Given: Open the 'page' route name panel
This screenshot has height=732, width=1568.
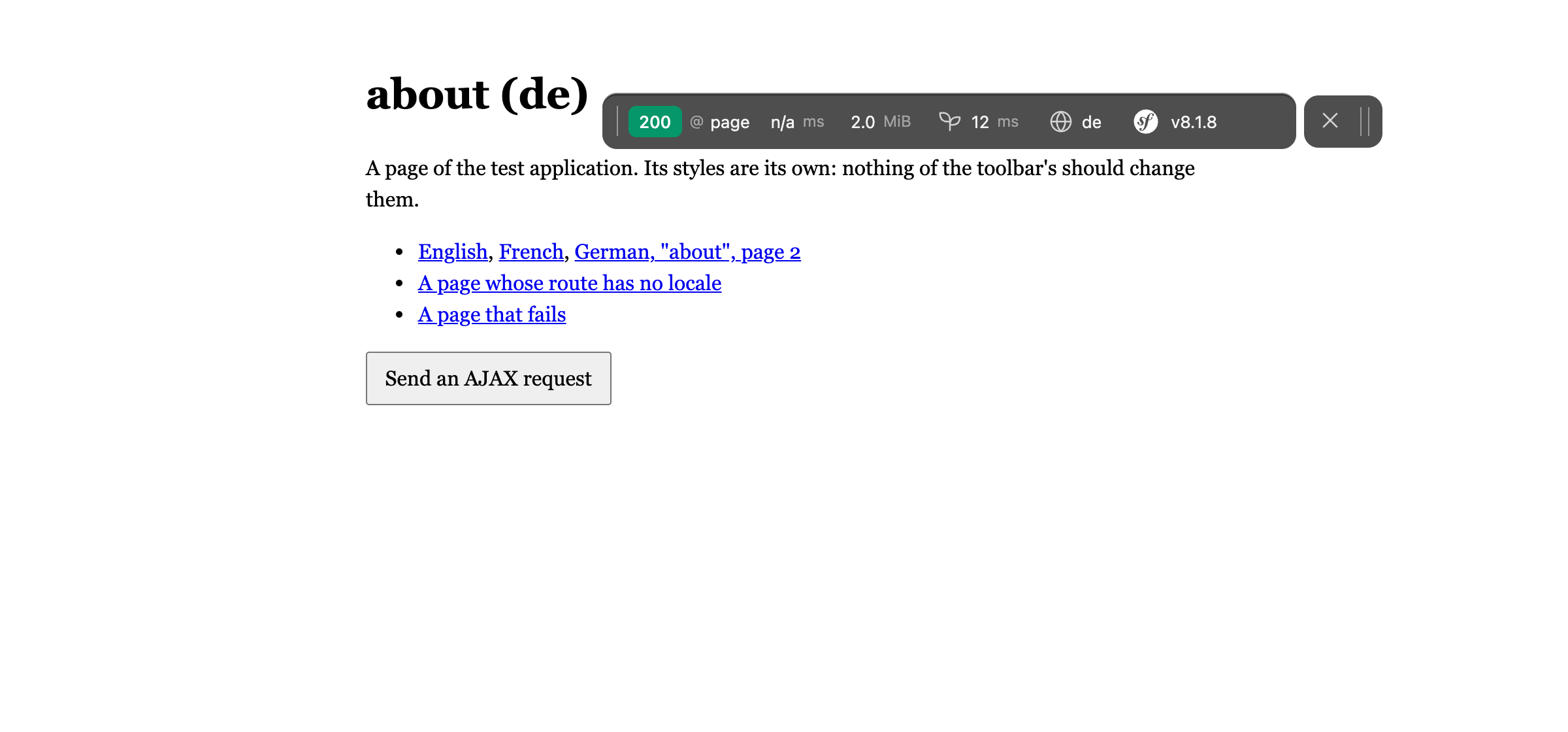Looking at the screenshot, I should (x=730, y=122).
